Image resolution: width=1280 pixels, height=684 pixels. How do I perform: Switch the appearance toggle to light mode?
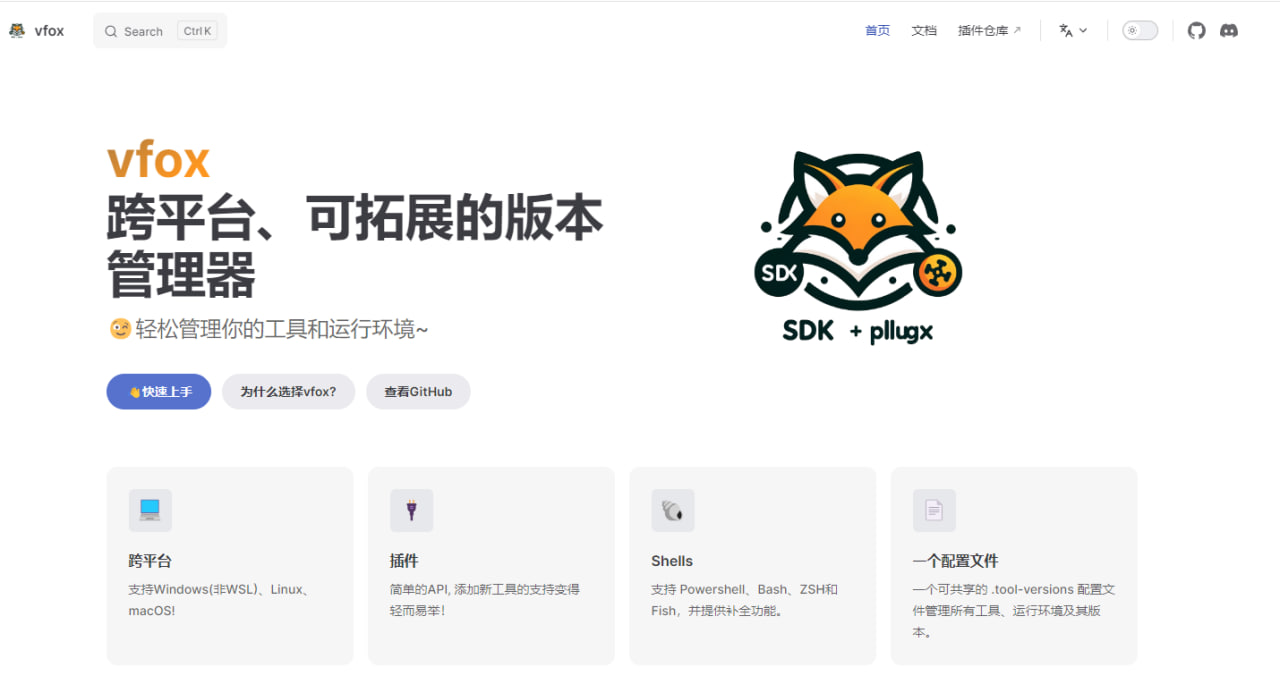(x=1139, y=30)
